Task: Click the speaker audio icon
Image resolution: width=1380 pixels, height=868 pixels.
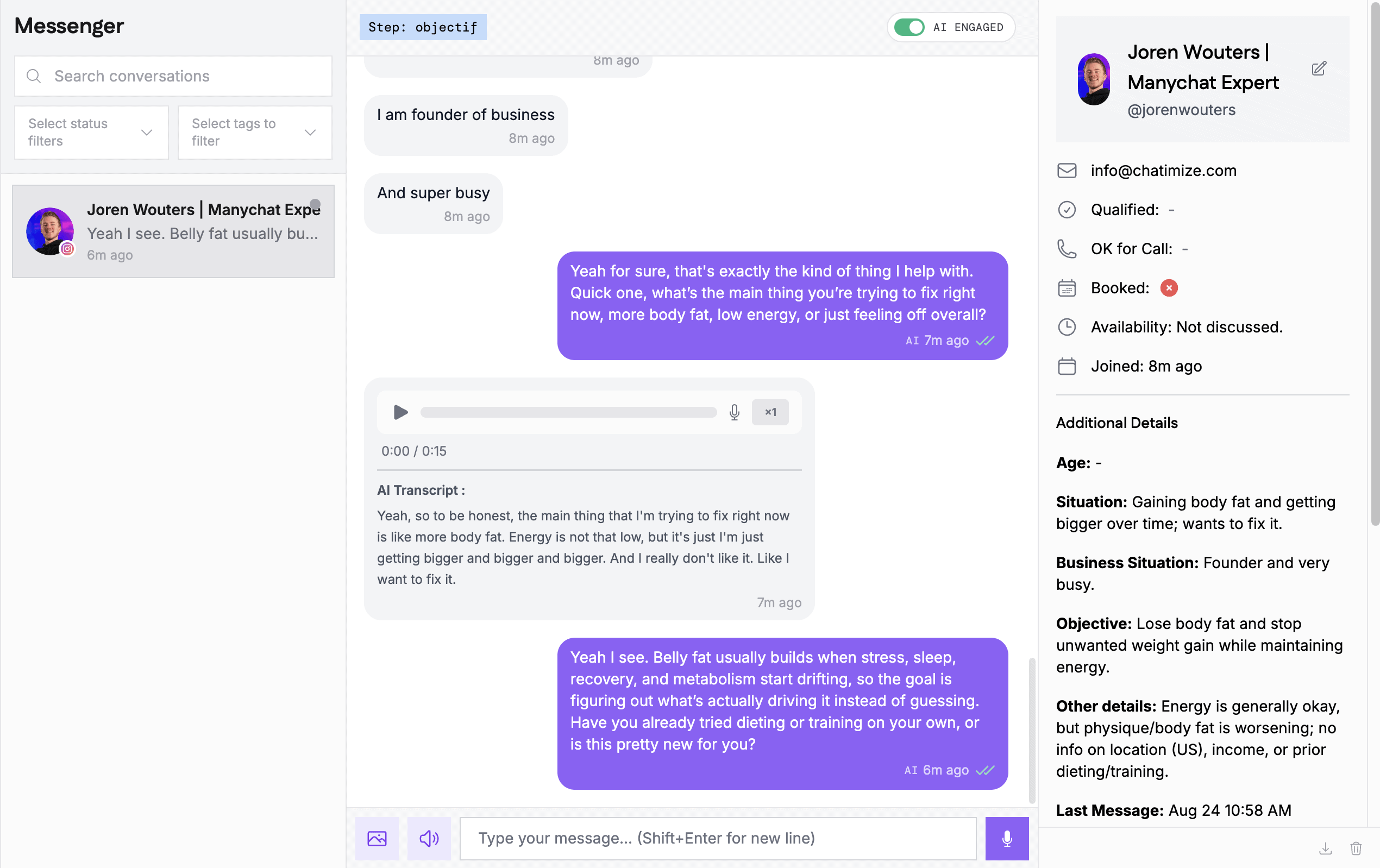Action: tap(429, 838)
